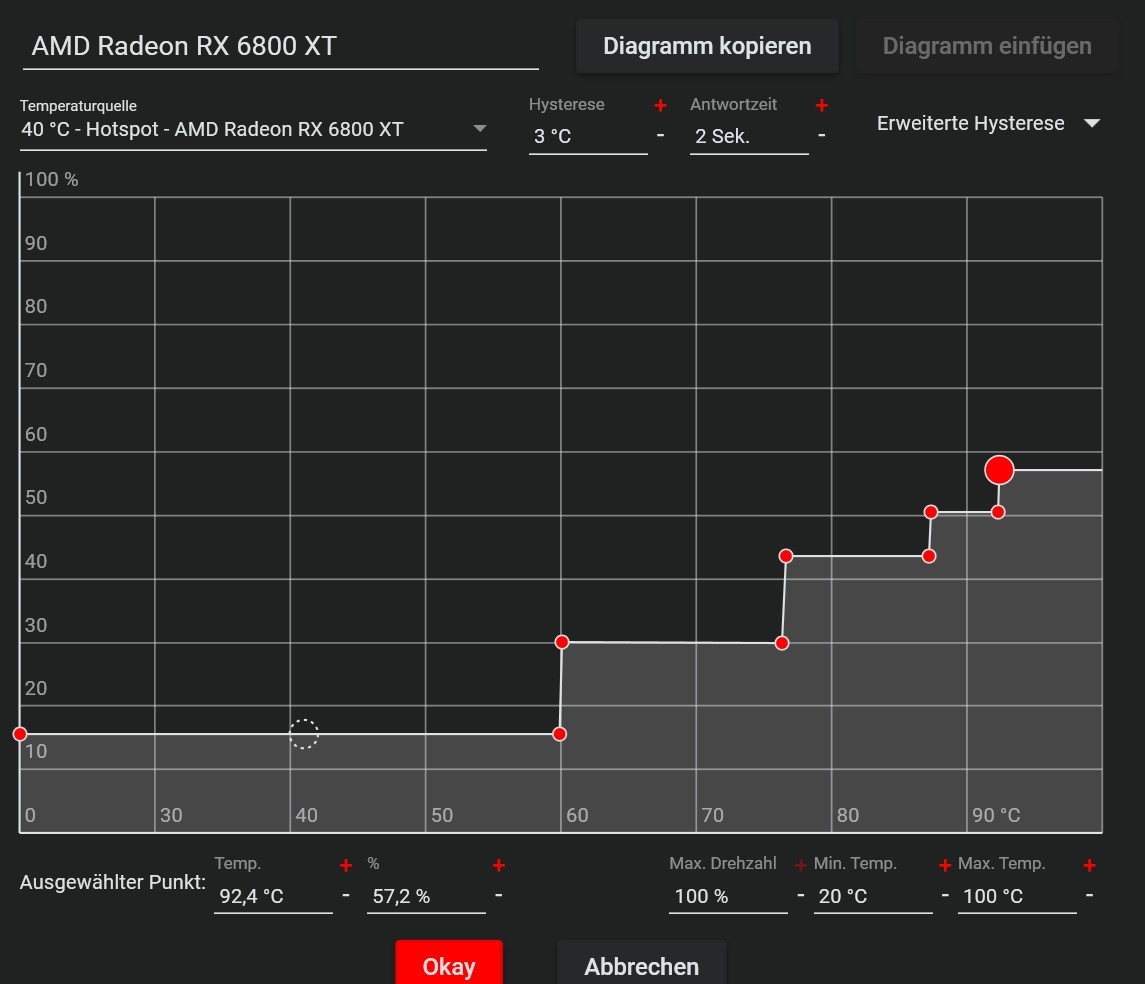The width and height of the screenshot is (1145, 984).
Task: Open the Temperaturquelle dropdown
Action: [253, 130]
